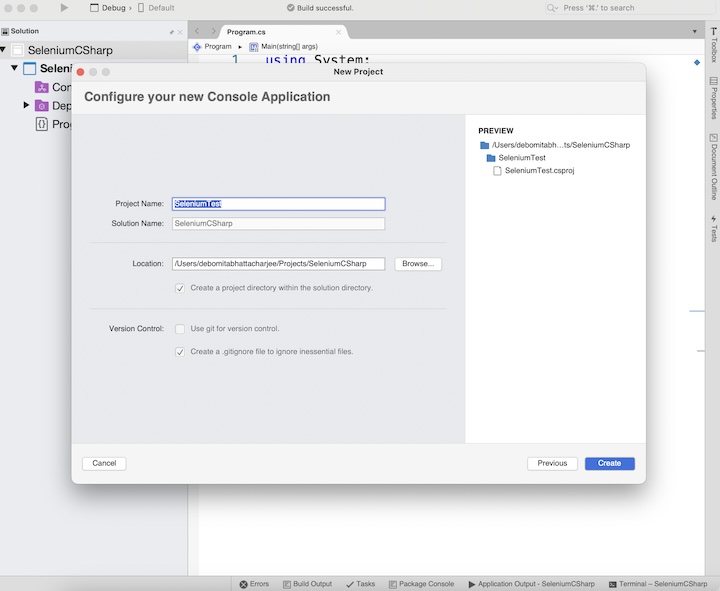Click the Solution pad icon

(5, 31)
